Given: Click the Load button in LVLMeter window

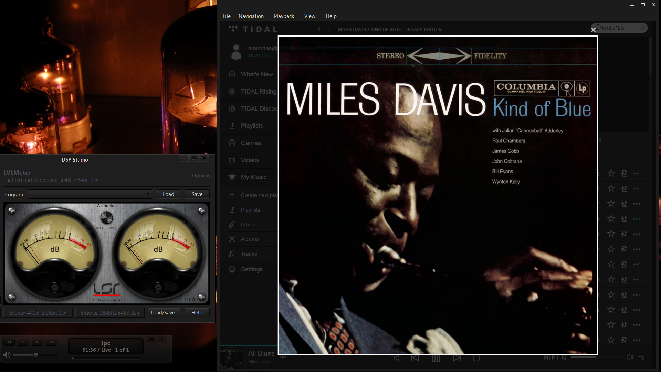Looking at the screenshot, I should 168,194.
